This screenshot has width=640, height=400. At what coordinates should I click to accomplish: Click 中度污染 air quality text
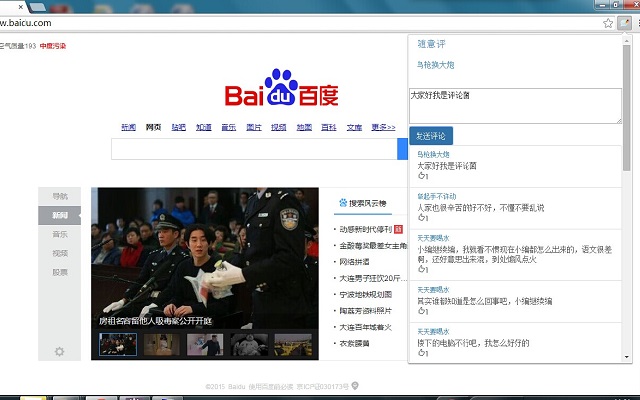[x=53, y=46]
